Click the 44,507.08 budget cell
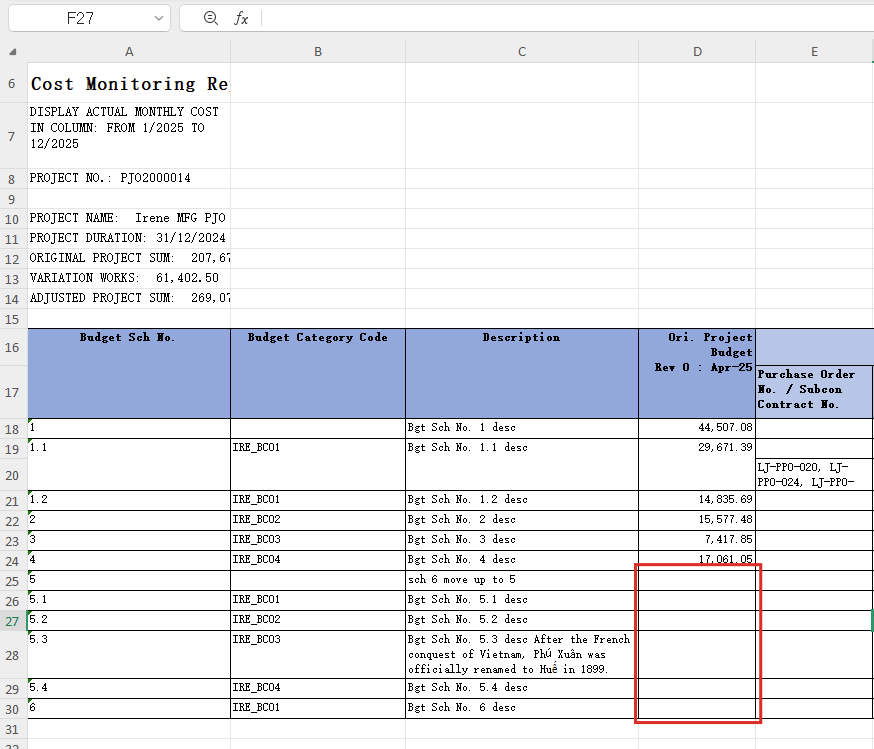The width and height of the screenshot is (874, 749). (x=697, y=429)
